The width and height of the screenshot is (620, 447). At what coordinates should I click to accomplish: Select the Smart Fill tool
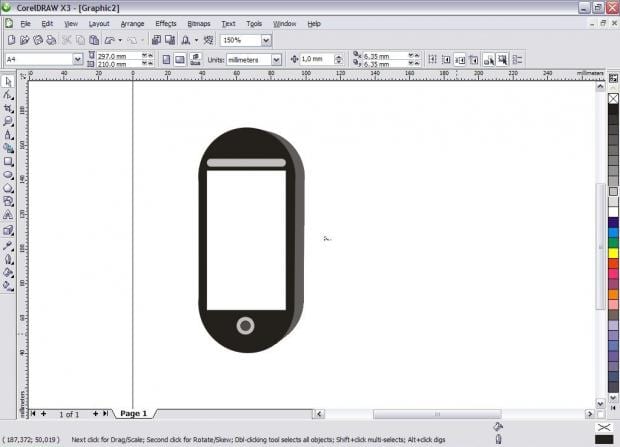pyautogui.click(x=8, y=148)
